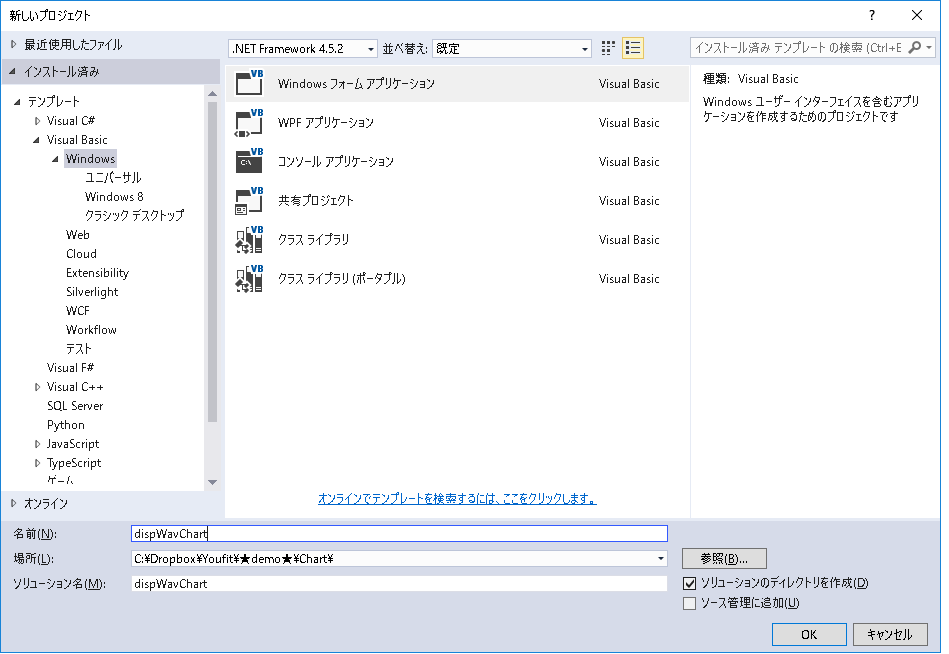Open the online template search link
This screenshot has width=949, height=654.
(457, 499)
